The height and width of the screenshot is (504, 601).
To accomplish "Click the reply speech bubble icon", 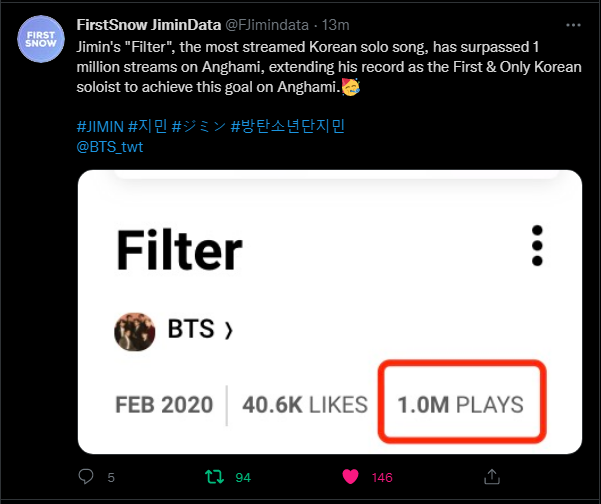I will pos(86,476).
